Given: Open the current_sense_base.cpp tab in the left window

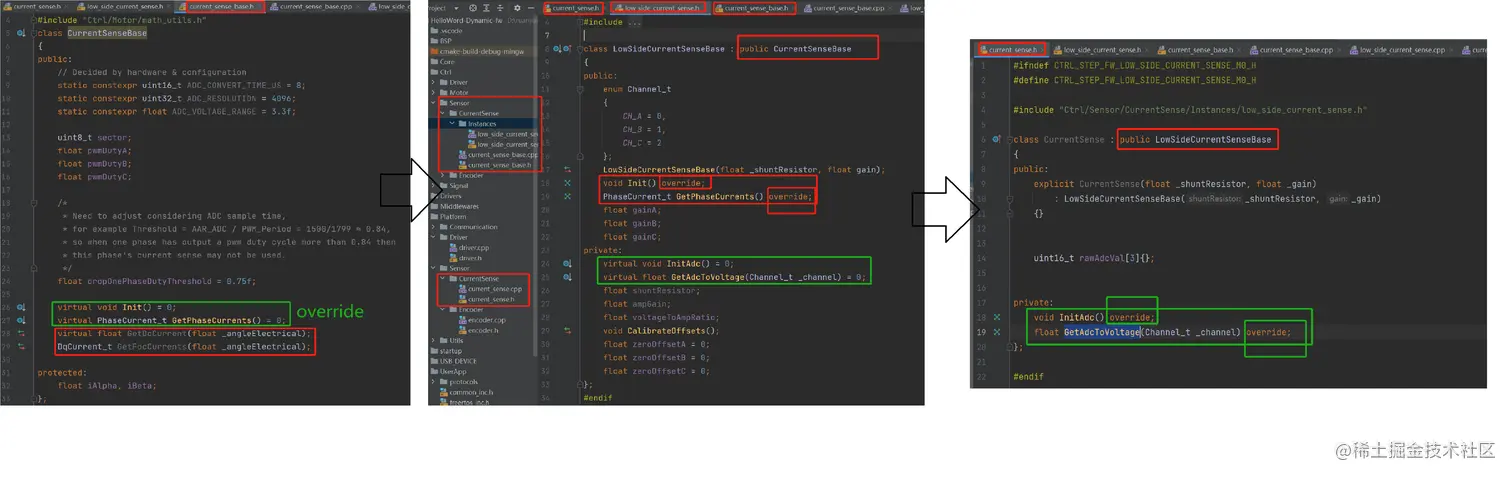Looking at the screenshot, I should point(314,7).
